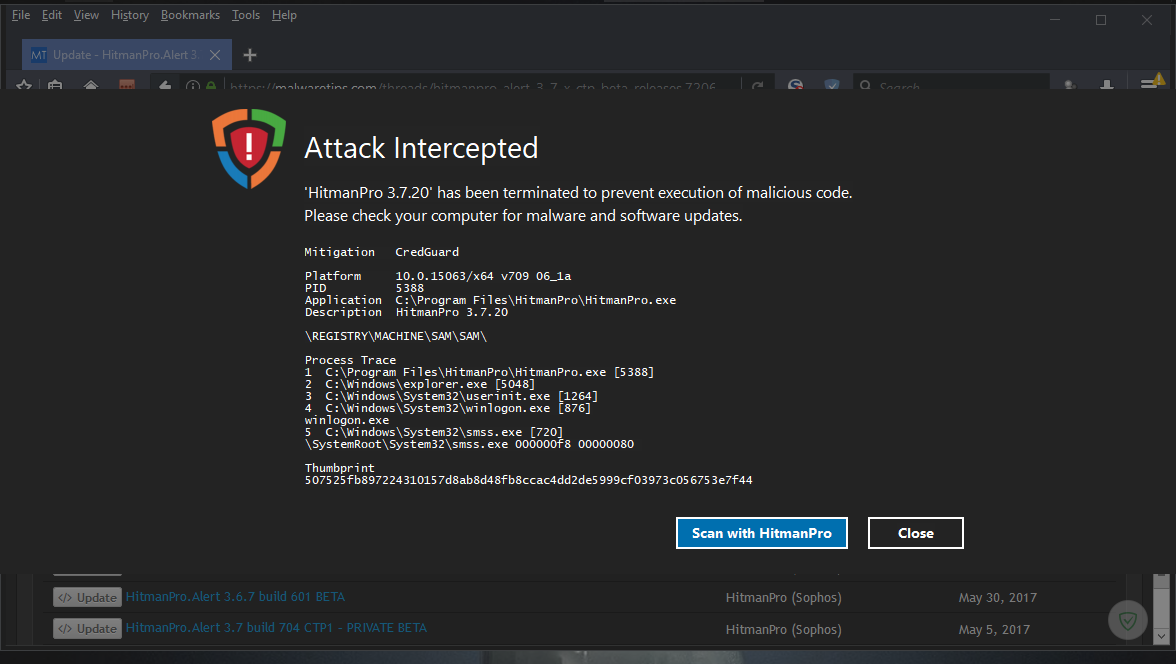Click the Update label beside build 601

pos(87,598)
